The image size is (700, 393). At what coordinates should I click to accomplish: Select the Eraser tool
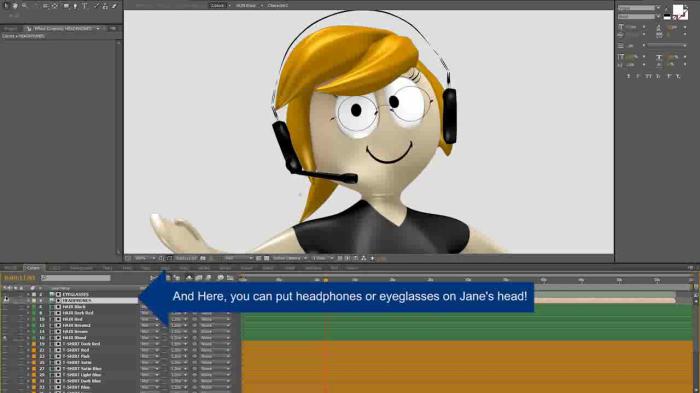pyautogui.click(x=115, y=6)
